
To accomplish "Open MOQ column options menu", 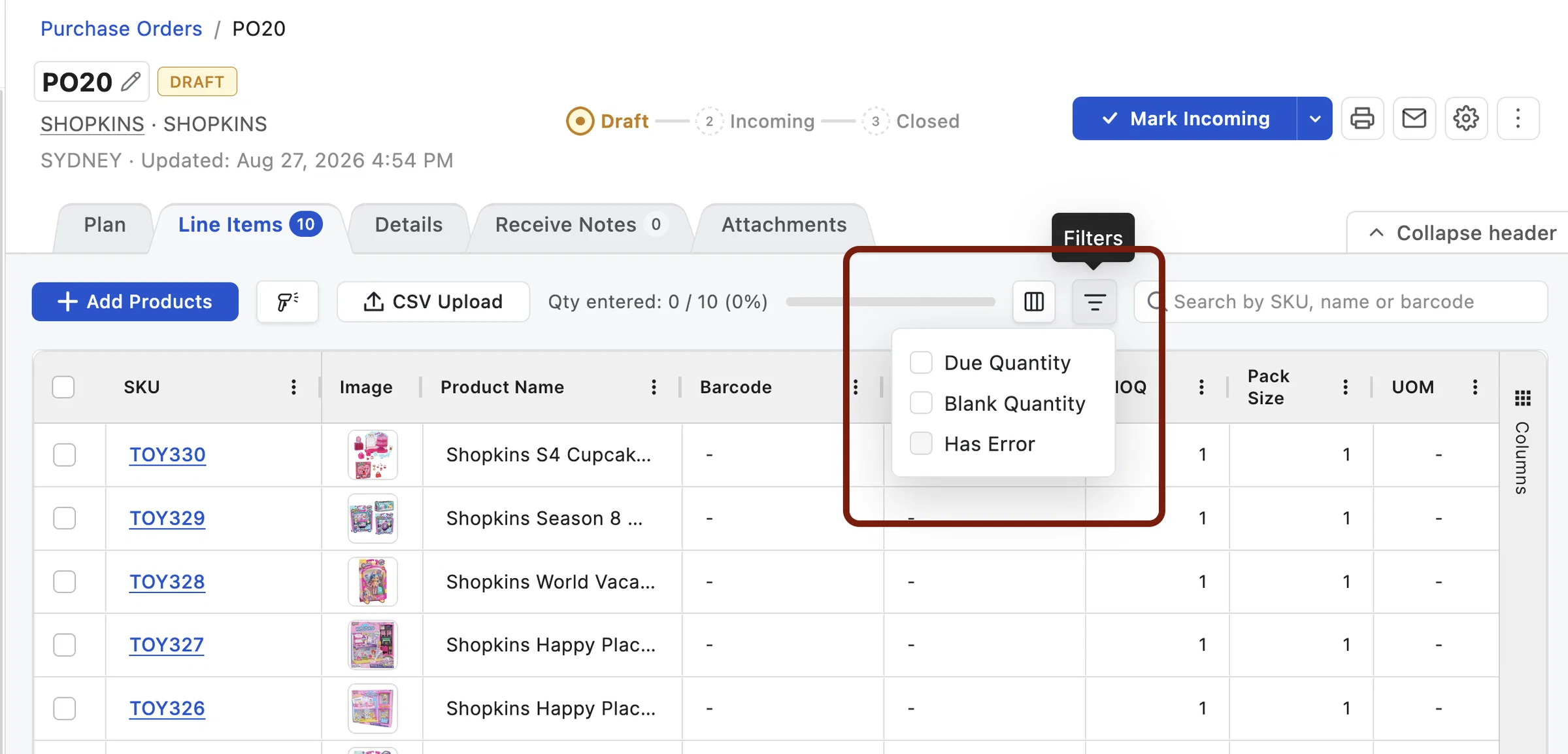I will tap(1201, 387).
